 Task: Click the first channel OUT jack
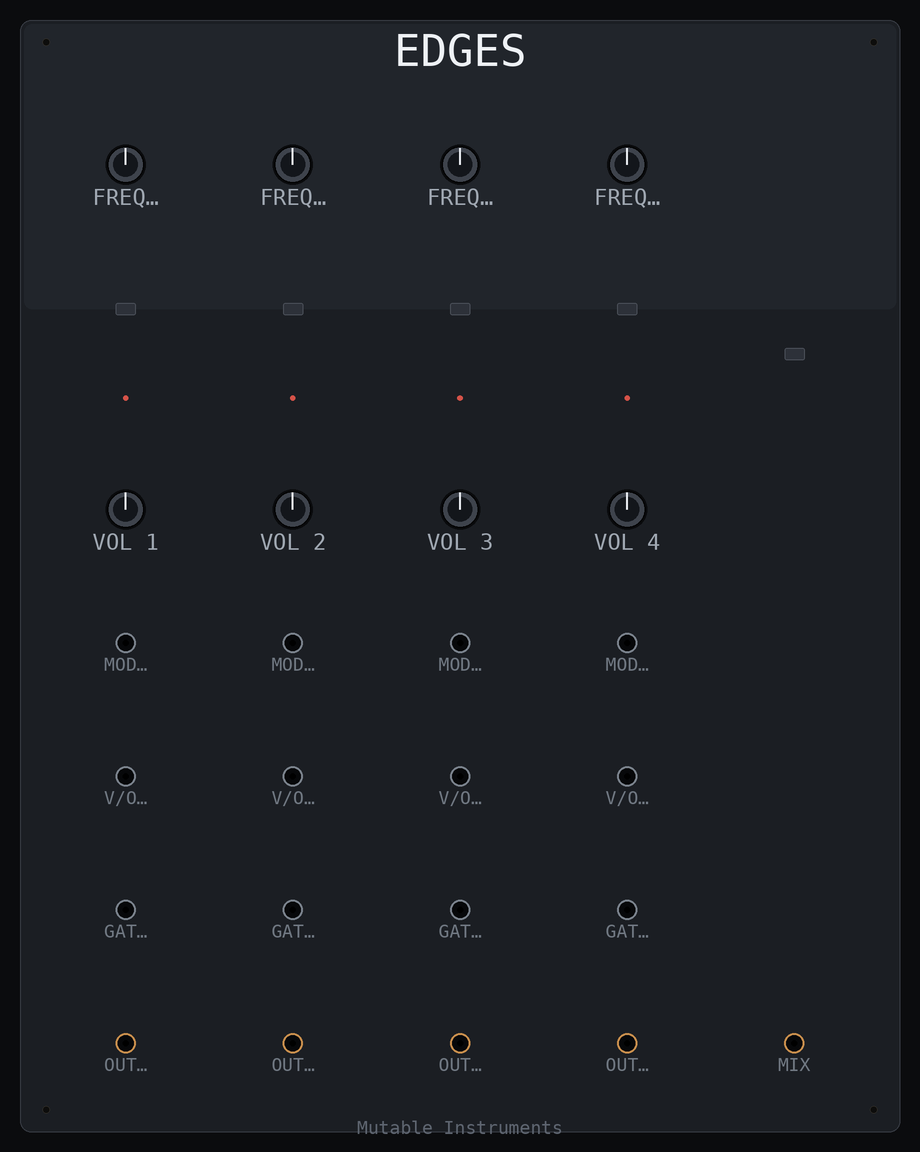(x=126, y=1043)
